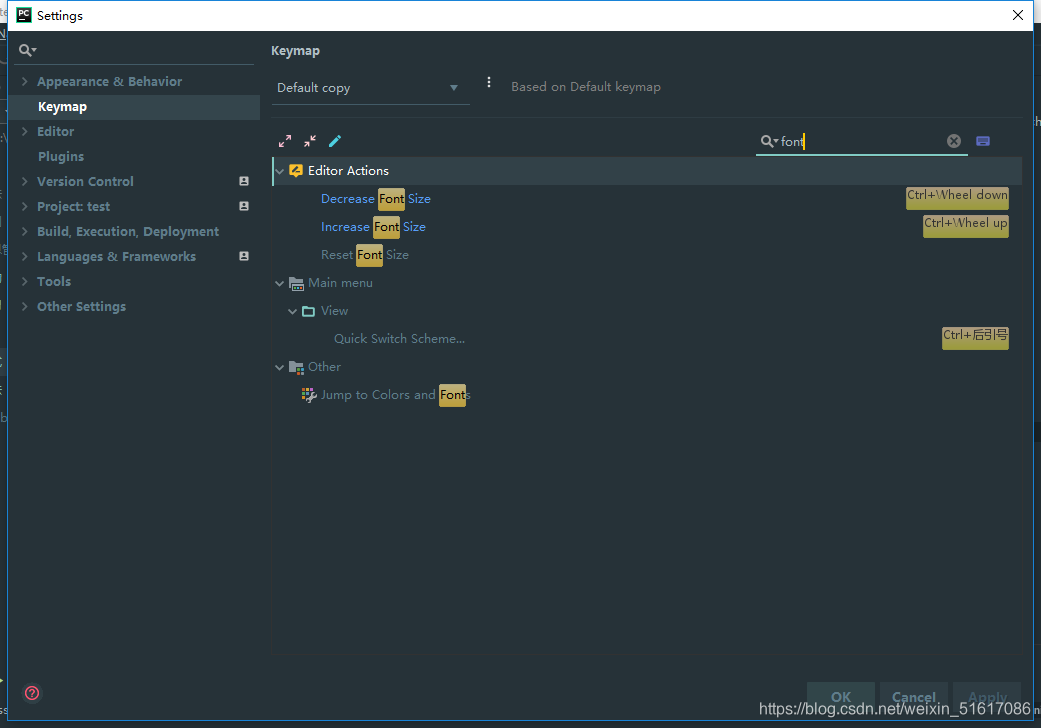Image resolution: width=1041 pixels, height=728 pixels.
Task: Click the Main menu folder icon
Action: click(297, 283)
